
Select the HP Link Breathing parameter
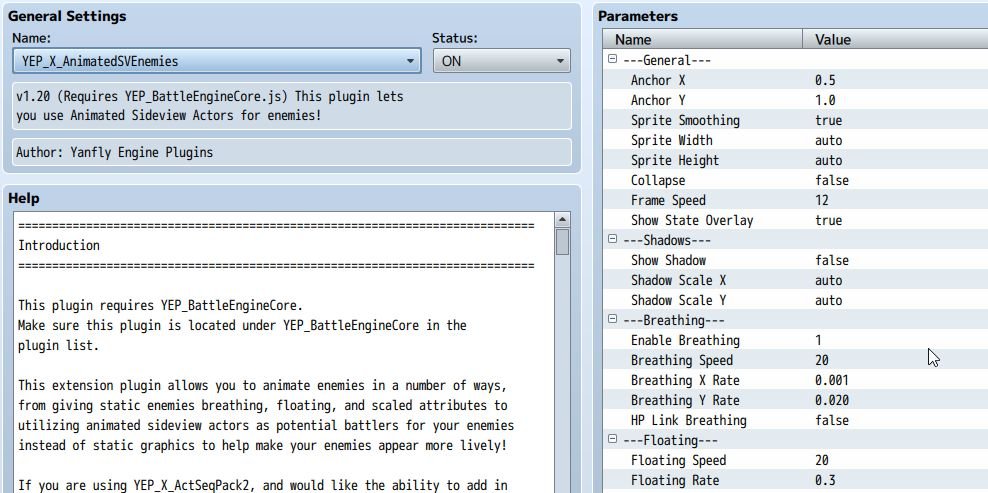[795, 420]
